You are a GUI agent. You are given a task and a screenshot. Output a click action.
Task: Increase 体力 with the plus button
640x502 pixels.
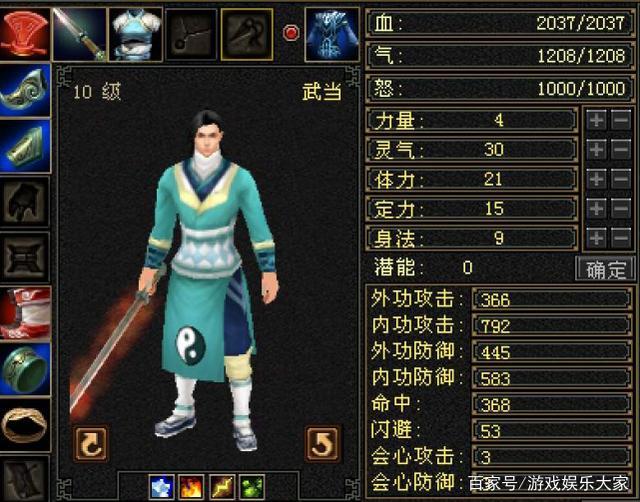pyautogui.click(x=596, y=179)
